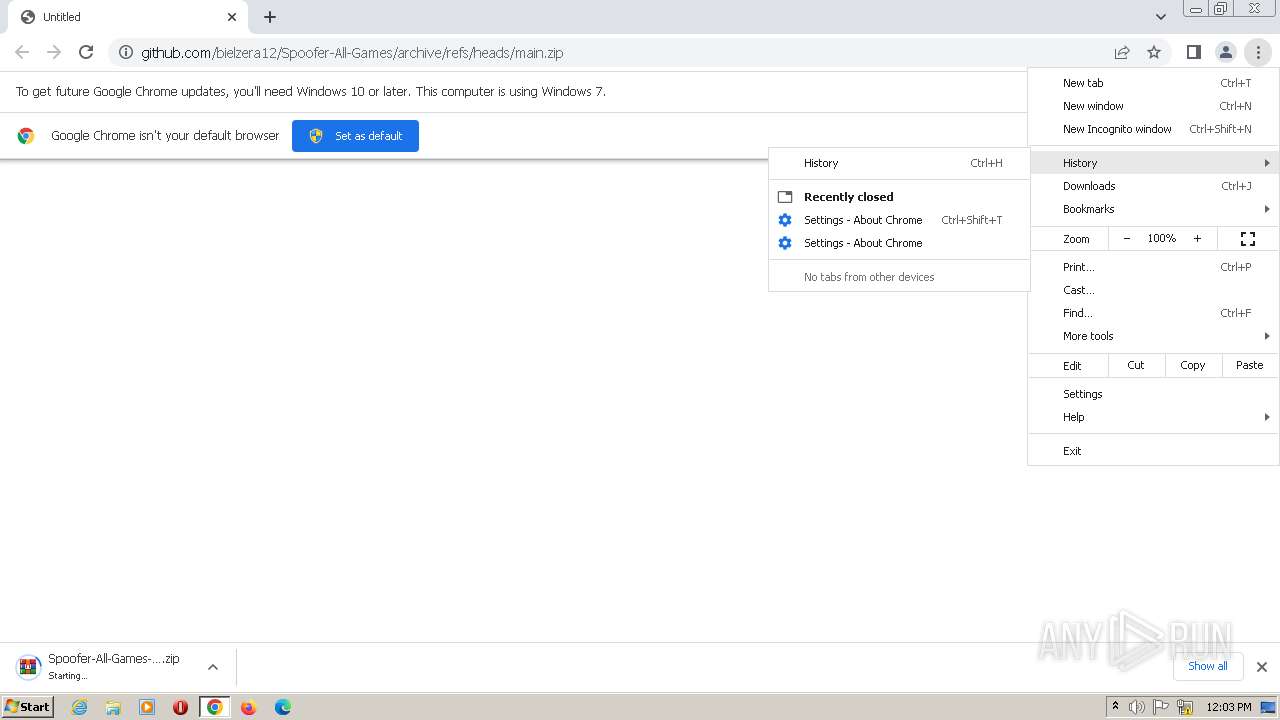
Task: Click the taskbar clock 12:03 PM
Action: click(1229, 707)
